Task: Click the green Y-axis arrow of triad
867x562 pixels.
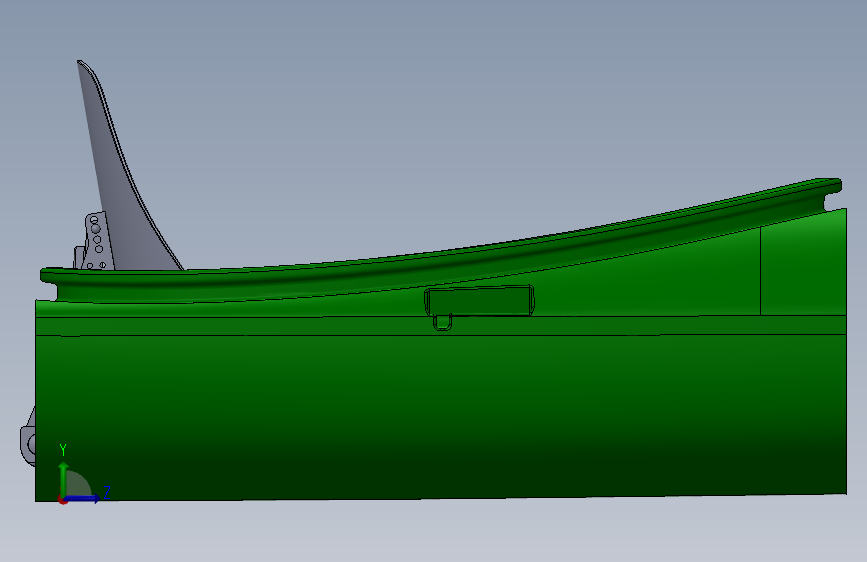Action: pyautogui.click(x=64, y=478)
